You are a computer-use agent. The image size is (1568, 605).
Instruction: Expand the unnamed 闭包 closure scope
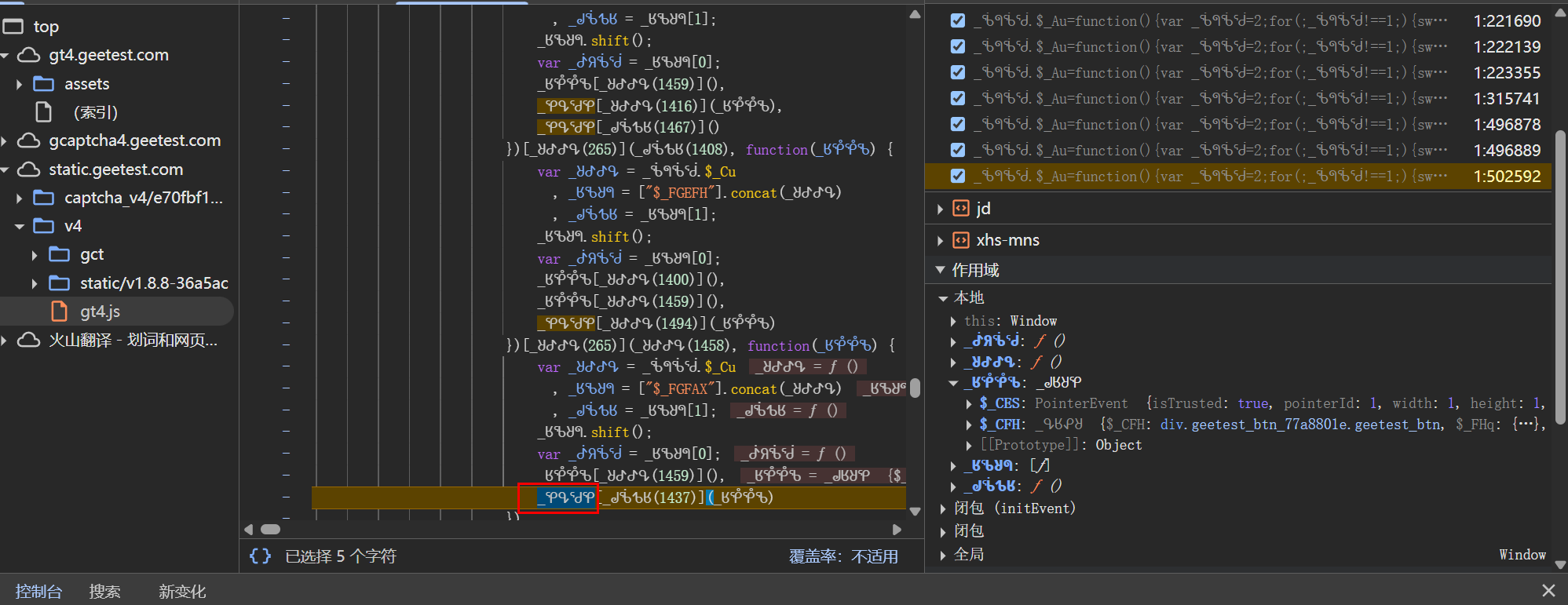[x=943, y=532]
